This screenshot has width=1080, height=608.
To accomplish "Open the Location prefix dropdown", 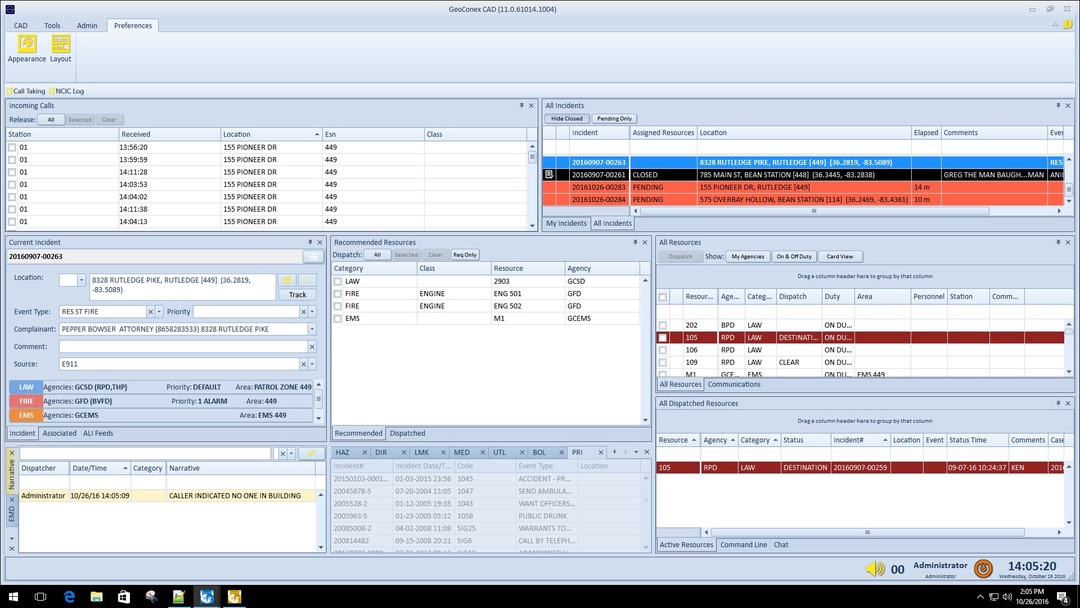I will pos(81,280).
